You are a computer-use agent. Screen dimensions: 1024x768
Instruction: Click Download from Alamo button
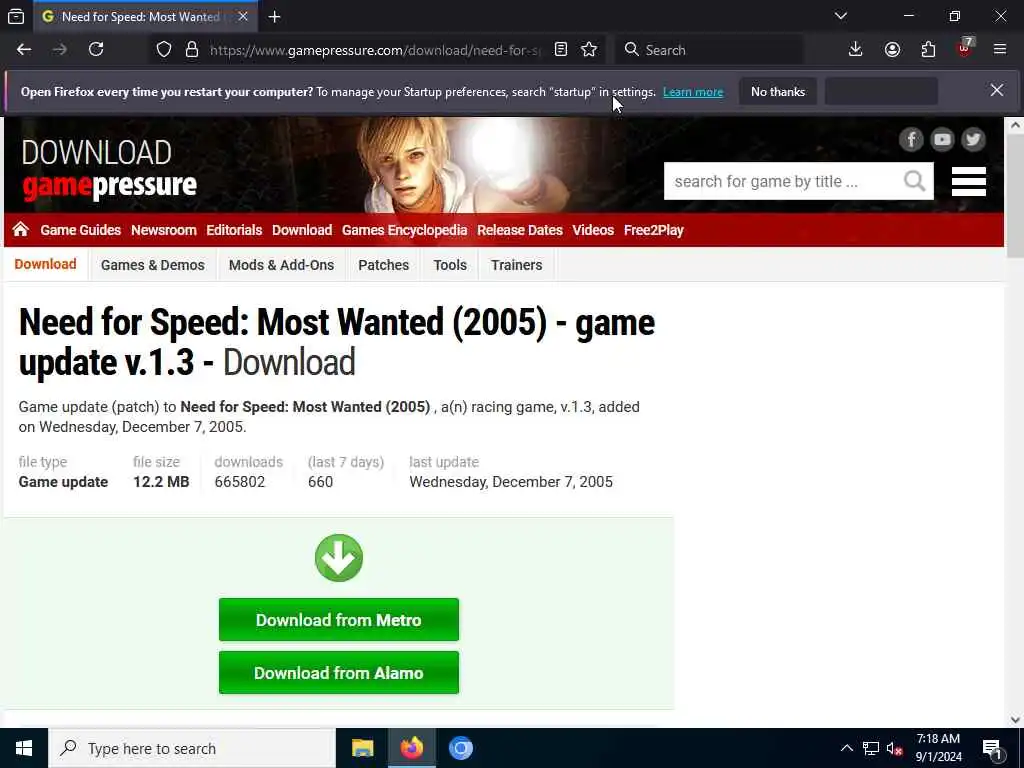click(x=338, y=673)
